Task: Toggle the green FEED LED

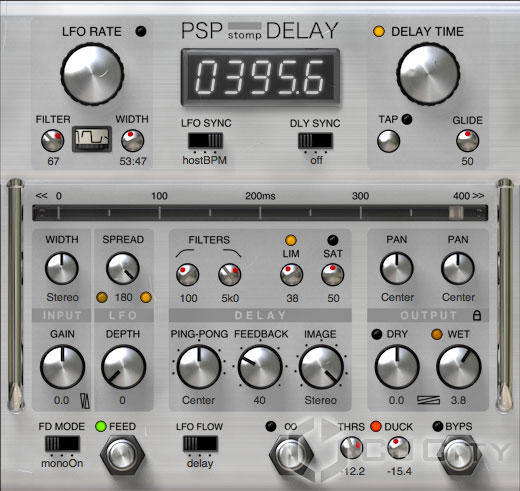Action: click(x=101, y=426)
